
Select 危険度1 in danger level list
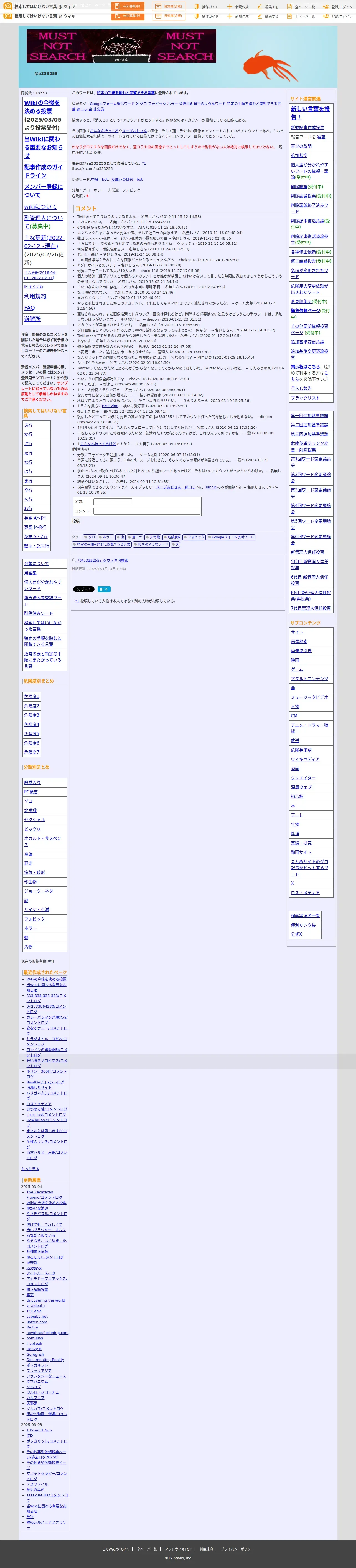[x=32, y=696]
